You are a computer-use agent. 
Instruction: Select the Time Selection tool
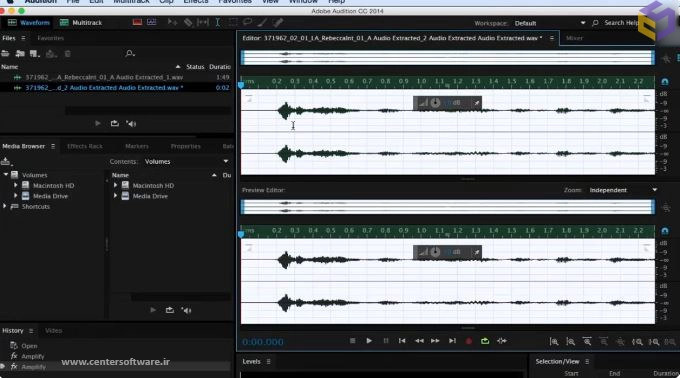217,22
